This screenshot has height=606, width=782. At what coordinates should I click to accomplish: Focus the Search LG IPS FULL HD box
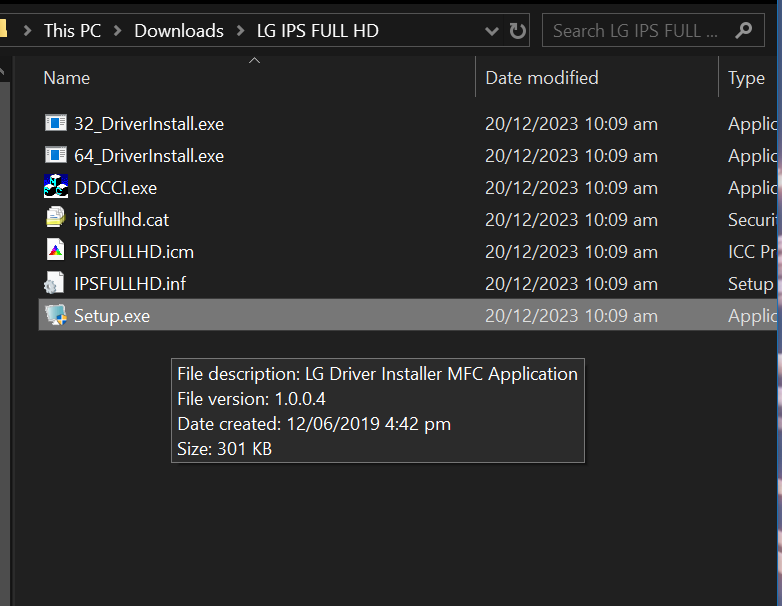click(x=635, y=31)
